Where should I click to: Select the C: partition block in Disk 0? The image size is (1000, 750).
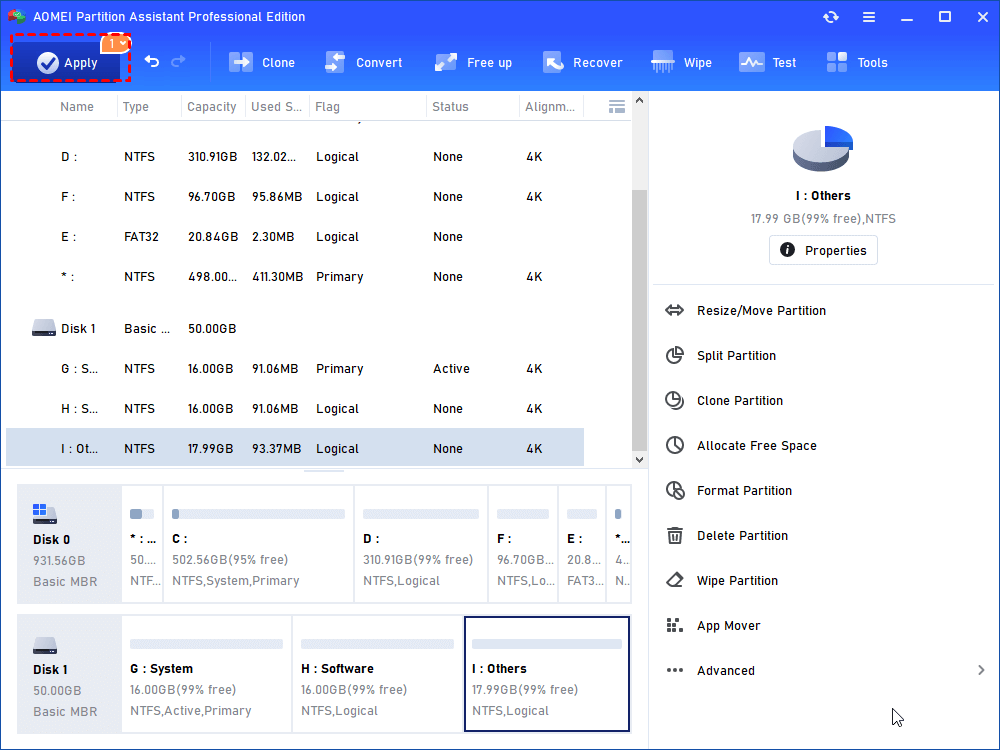click(258, 544)
